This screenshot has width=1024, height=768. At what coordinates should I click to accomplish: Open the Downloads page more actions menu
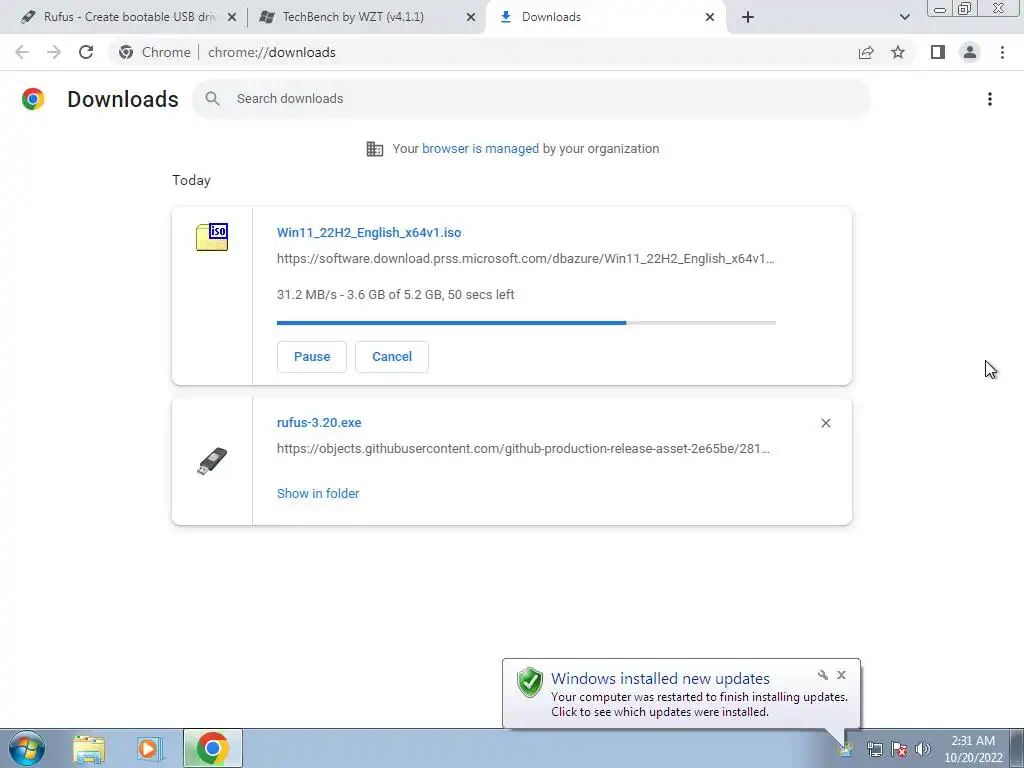point(989,99)
